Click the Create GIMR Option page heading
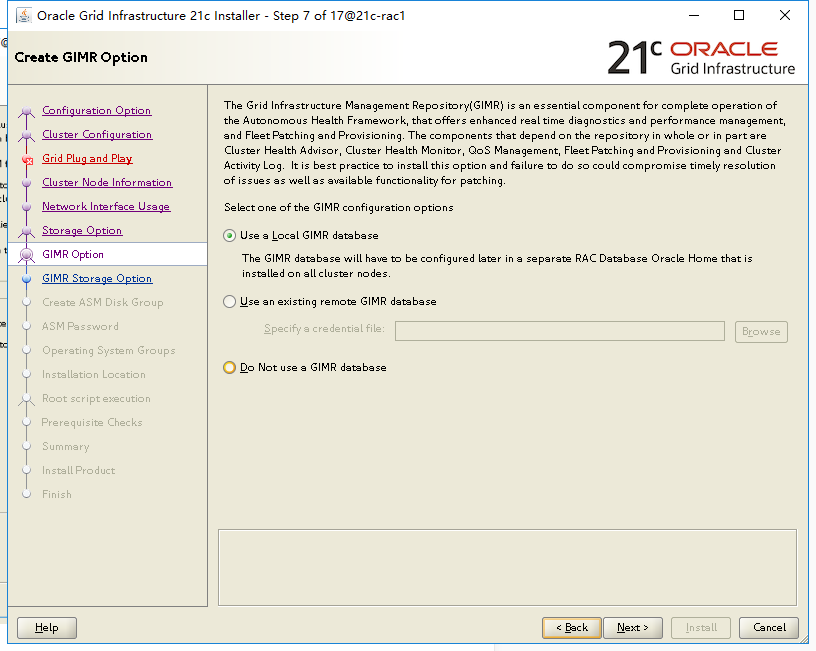 (81, 57)
